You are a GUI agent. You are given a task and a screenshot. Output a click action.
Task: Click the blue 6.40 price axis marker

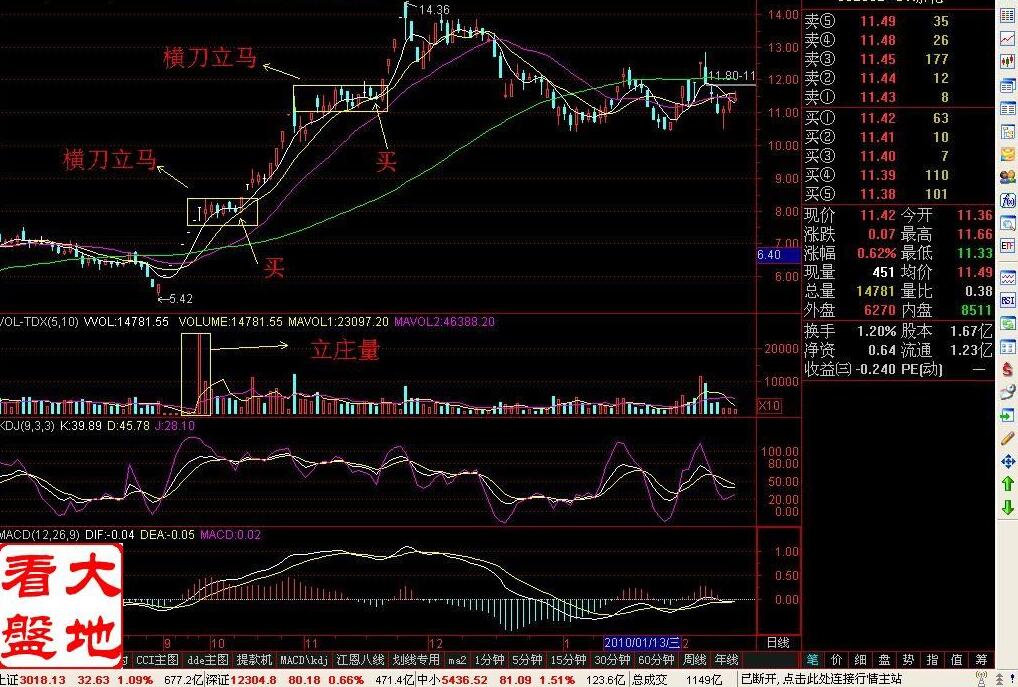[778, 255]
